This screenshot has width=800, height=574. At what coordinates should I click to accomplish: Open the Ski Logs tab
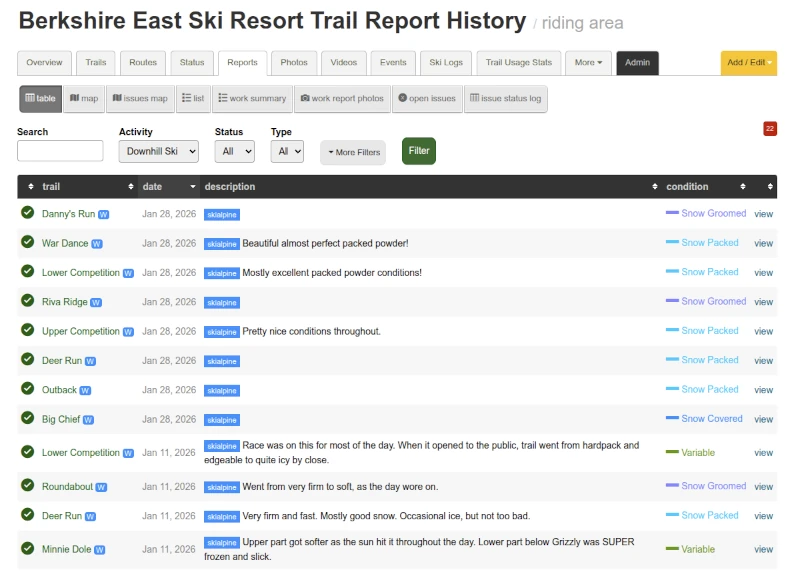click(x=446, y=63)
